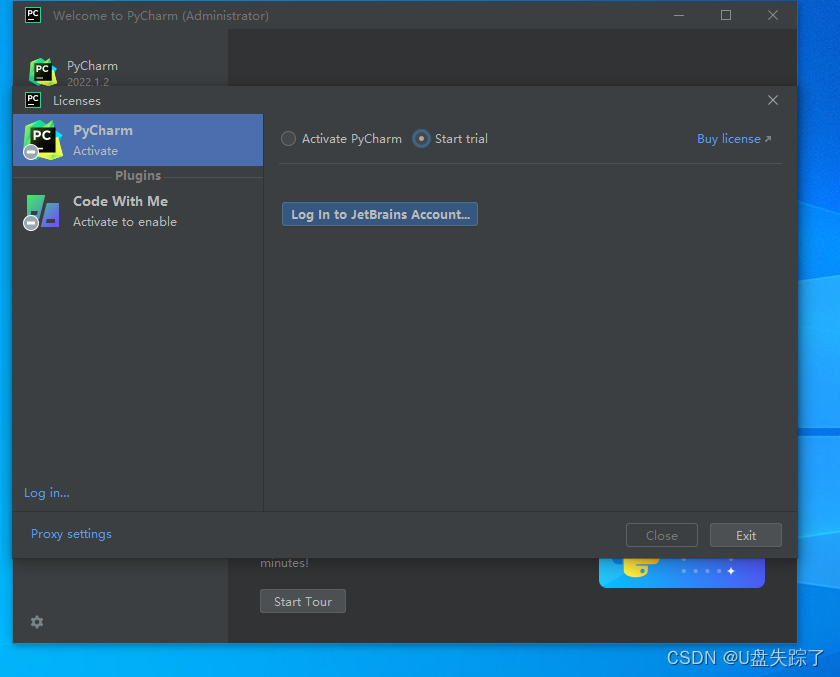Minimize the Welcome to PyCharm window
Screen dimensions: 840x677
[679, 15]
